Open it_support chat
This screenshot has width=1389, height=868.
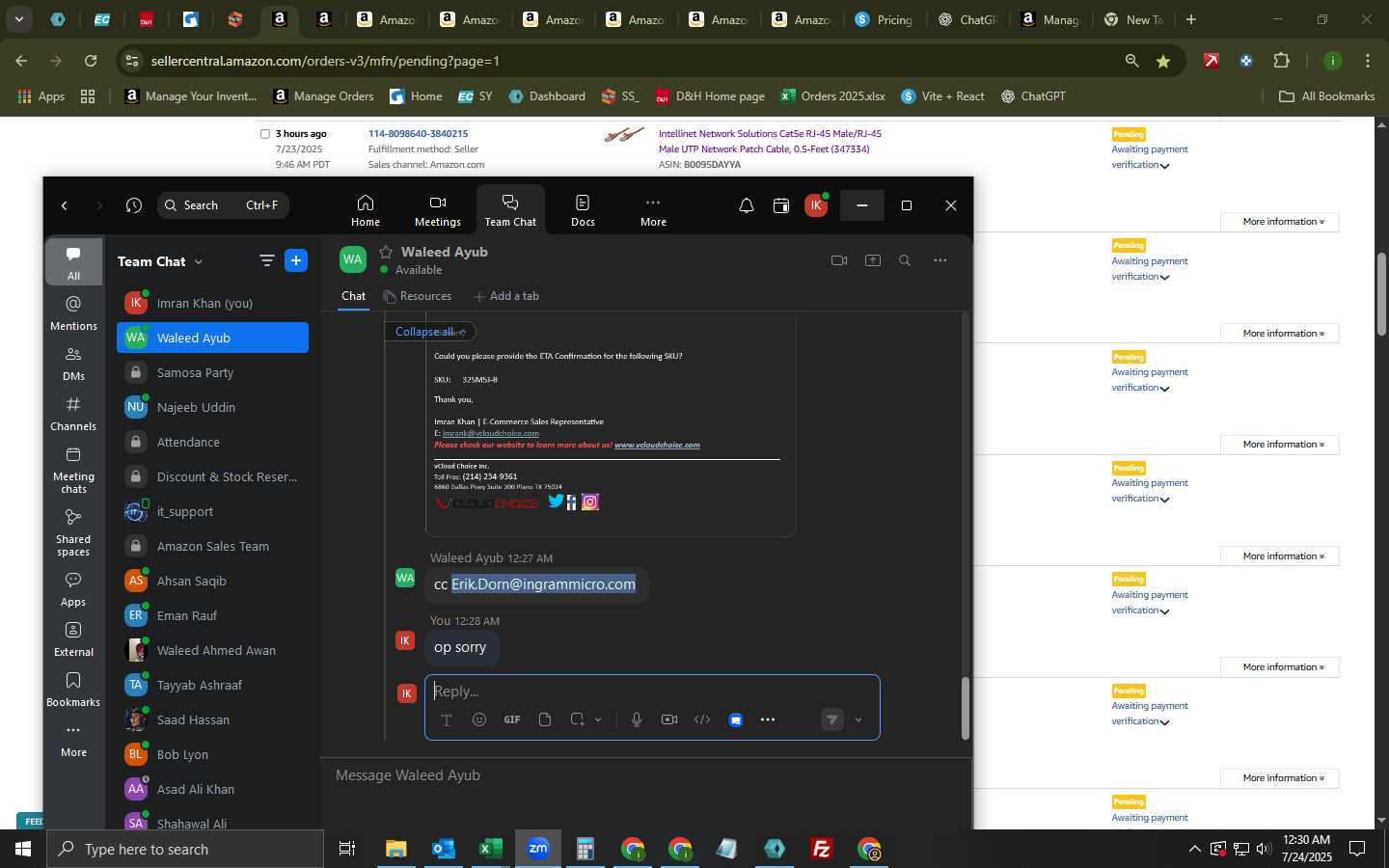(x=212, y=511)
